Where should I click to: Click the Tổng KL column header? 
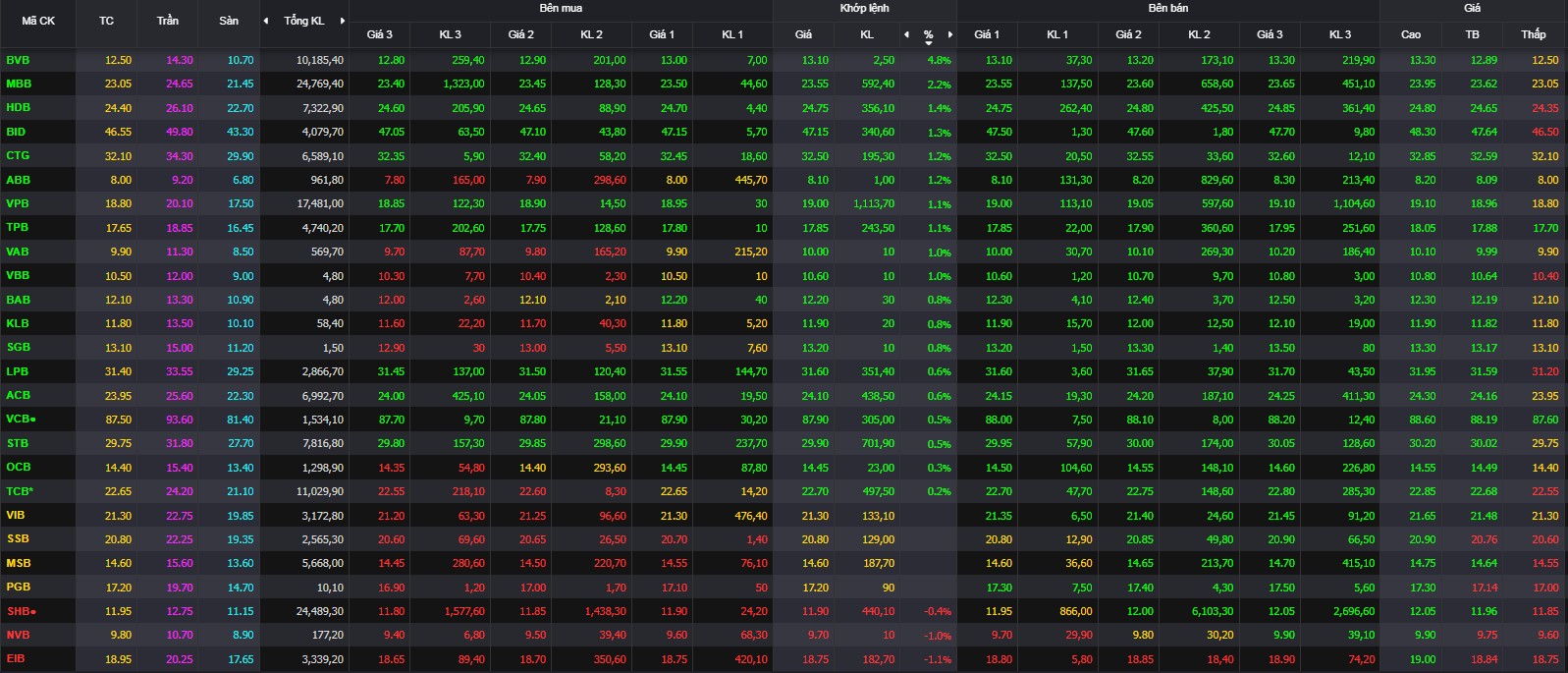[x=303, y=21]
